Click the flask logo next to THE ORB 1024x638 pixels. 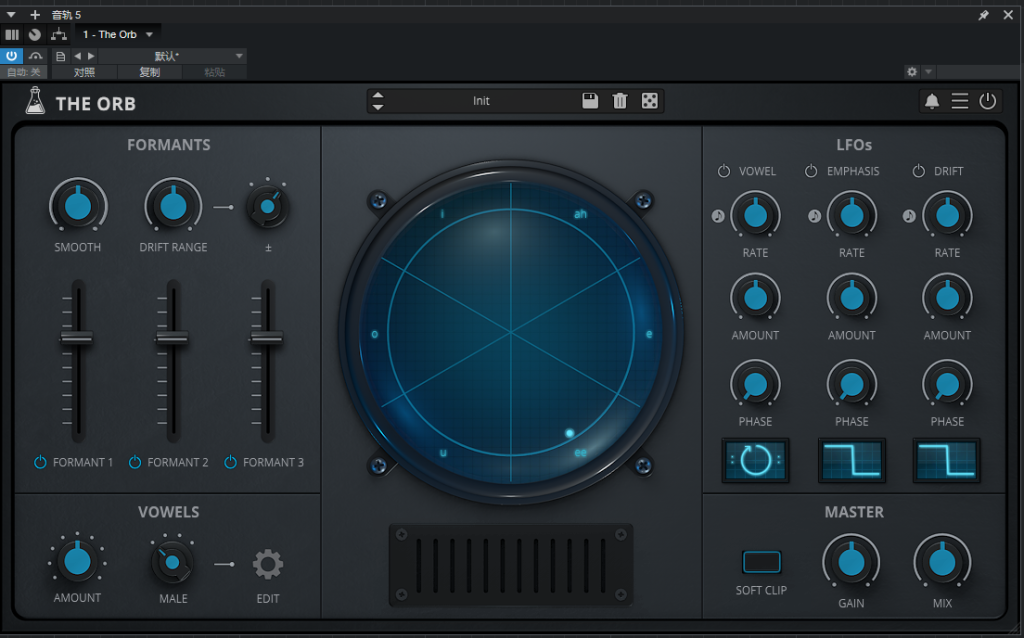(35, 101)
